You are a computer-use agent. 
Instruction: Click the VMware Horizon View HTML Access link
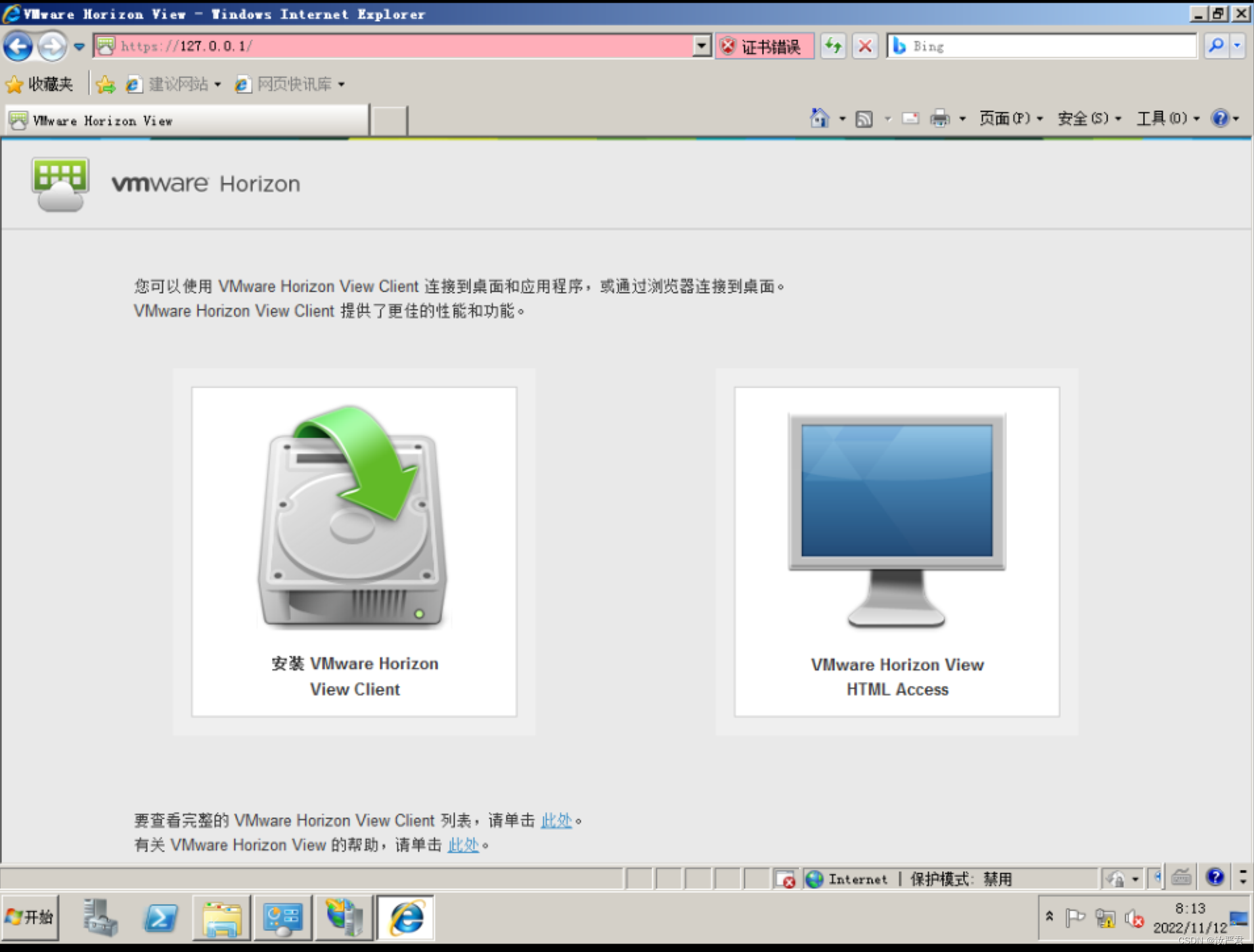(x=897, y=677)
